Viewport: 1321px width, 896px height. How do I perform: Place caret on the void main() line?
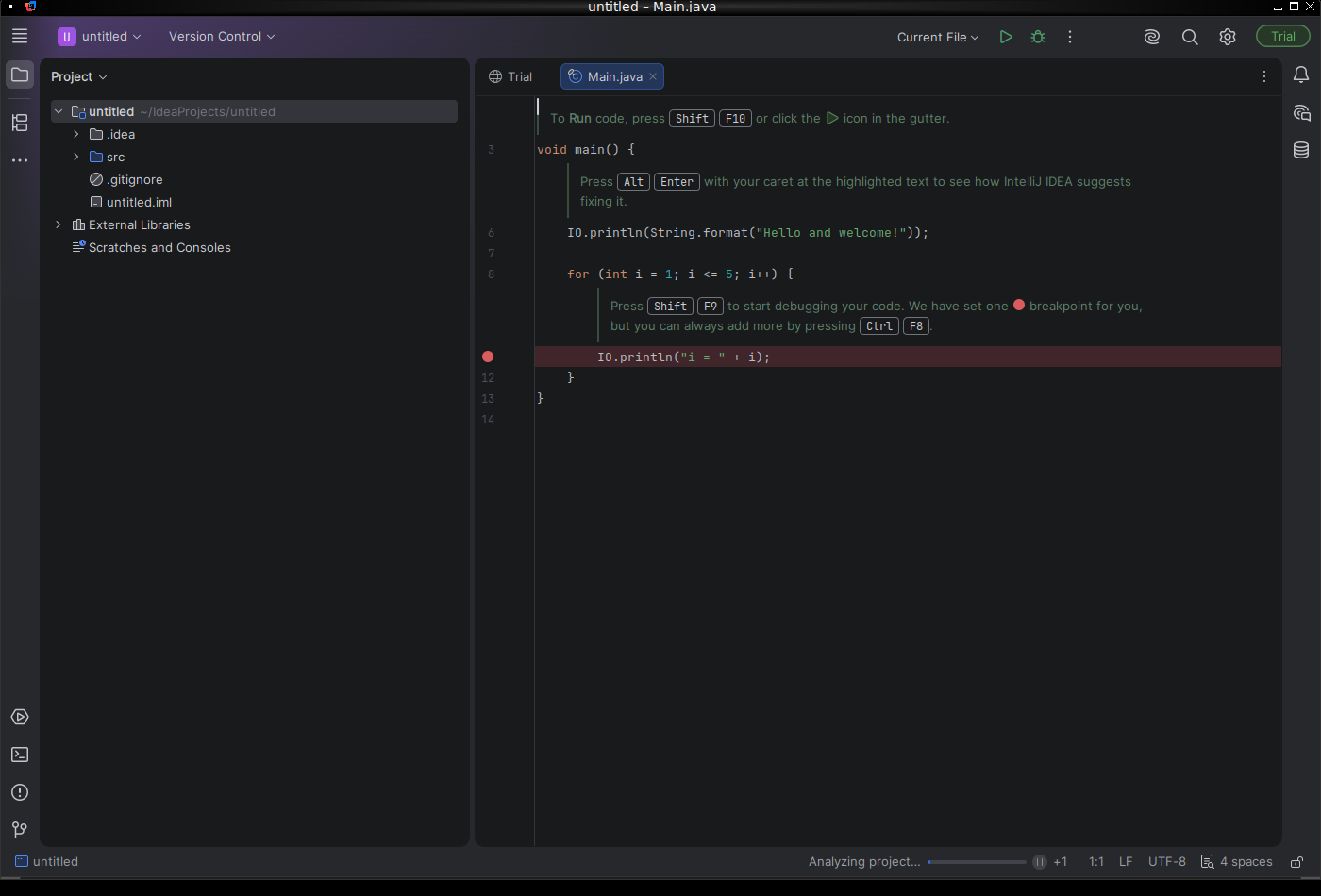click(586, 149)
